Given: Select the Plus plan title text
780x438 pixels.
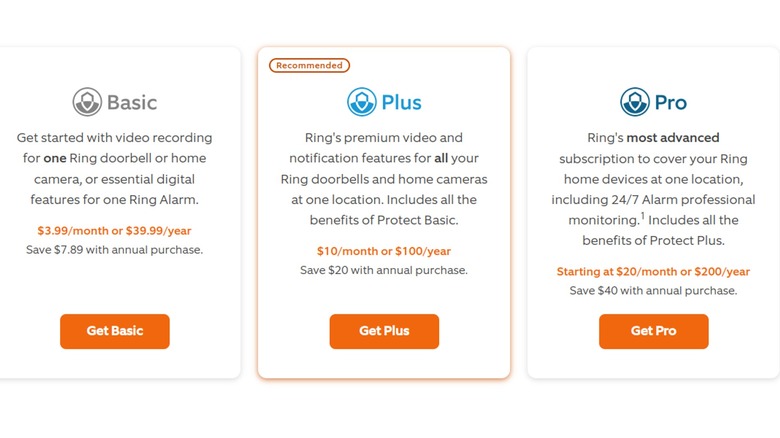Looking at the screenshot, I should coord(401,102).
